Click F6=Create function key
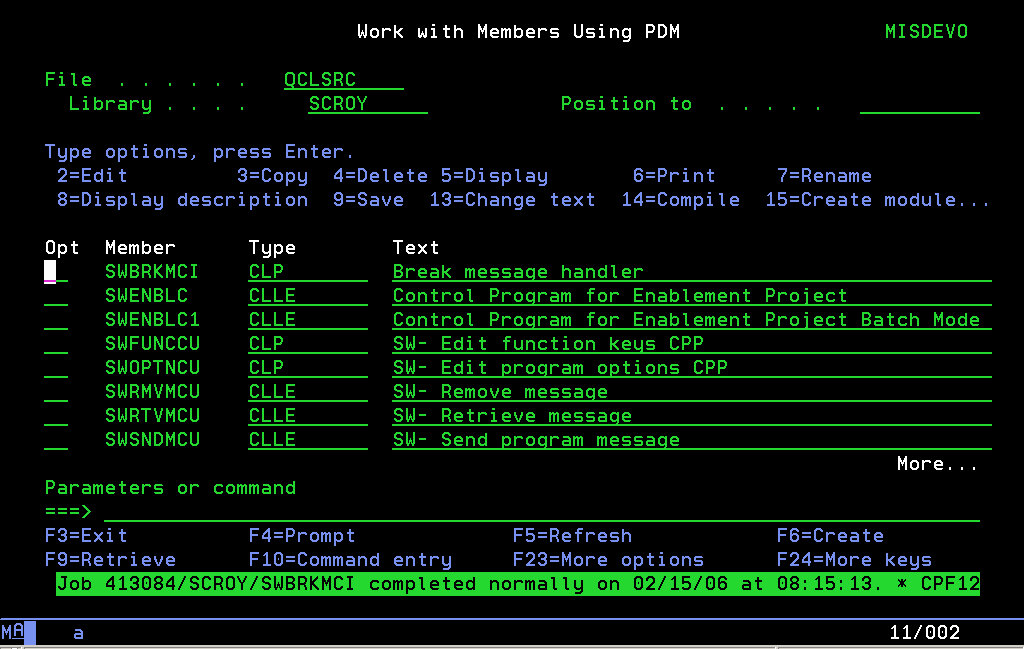 (830, 536)
